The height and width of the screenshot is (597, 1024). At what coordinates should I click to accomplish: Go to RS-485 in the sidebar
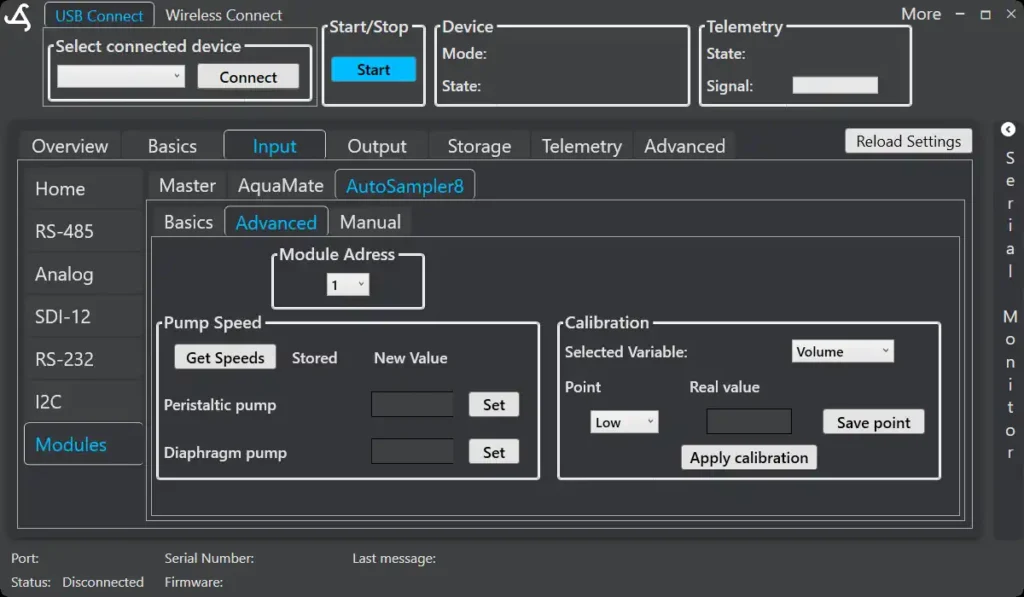click(x=64, y=231)
